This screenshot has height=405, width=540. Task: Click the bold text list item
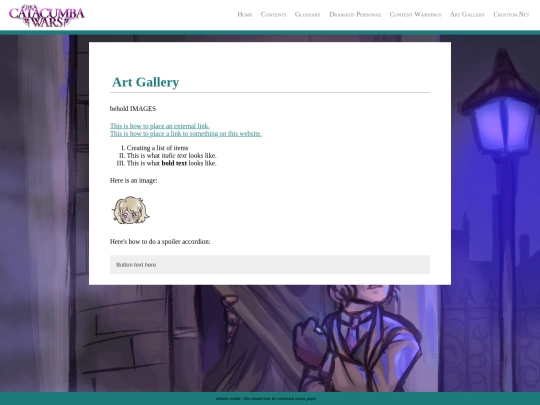pyautogui.click(x=172, y=163)
